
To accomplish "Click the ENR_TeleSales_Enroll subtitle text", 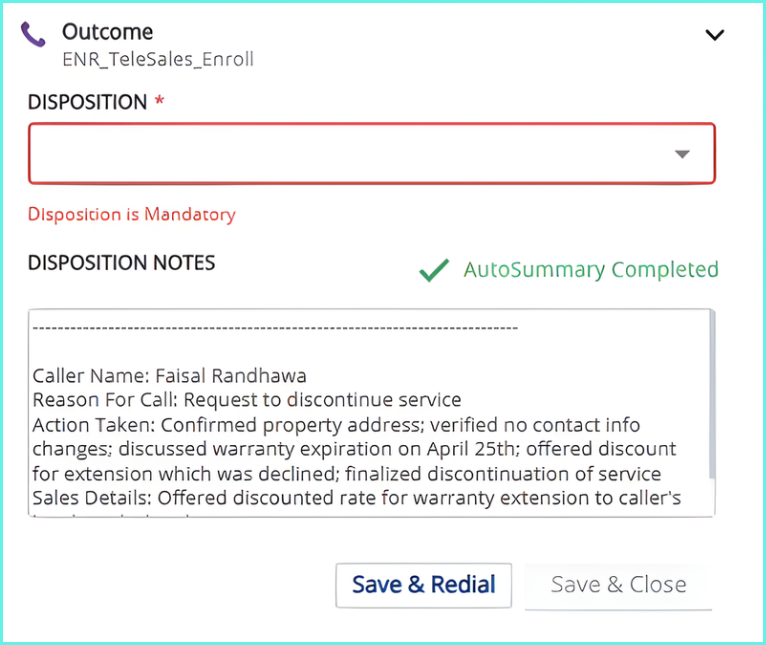I will (158, 59).
